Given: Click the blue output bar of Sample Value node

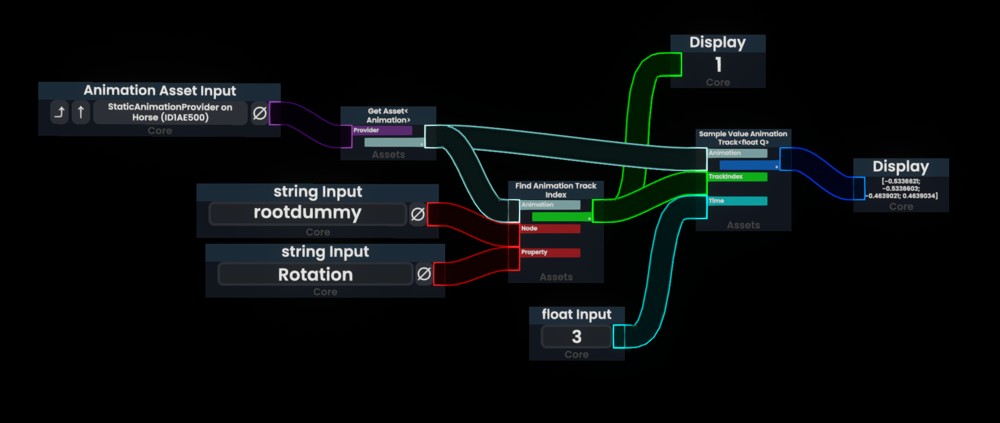Looking at the screenshot, I should [x=748, y=165].
